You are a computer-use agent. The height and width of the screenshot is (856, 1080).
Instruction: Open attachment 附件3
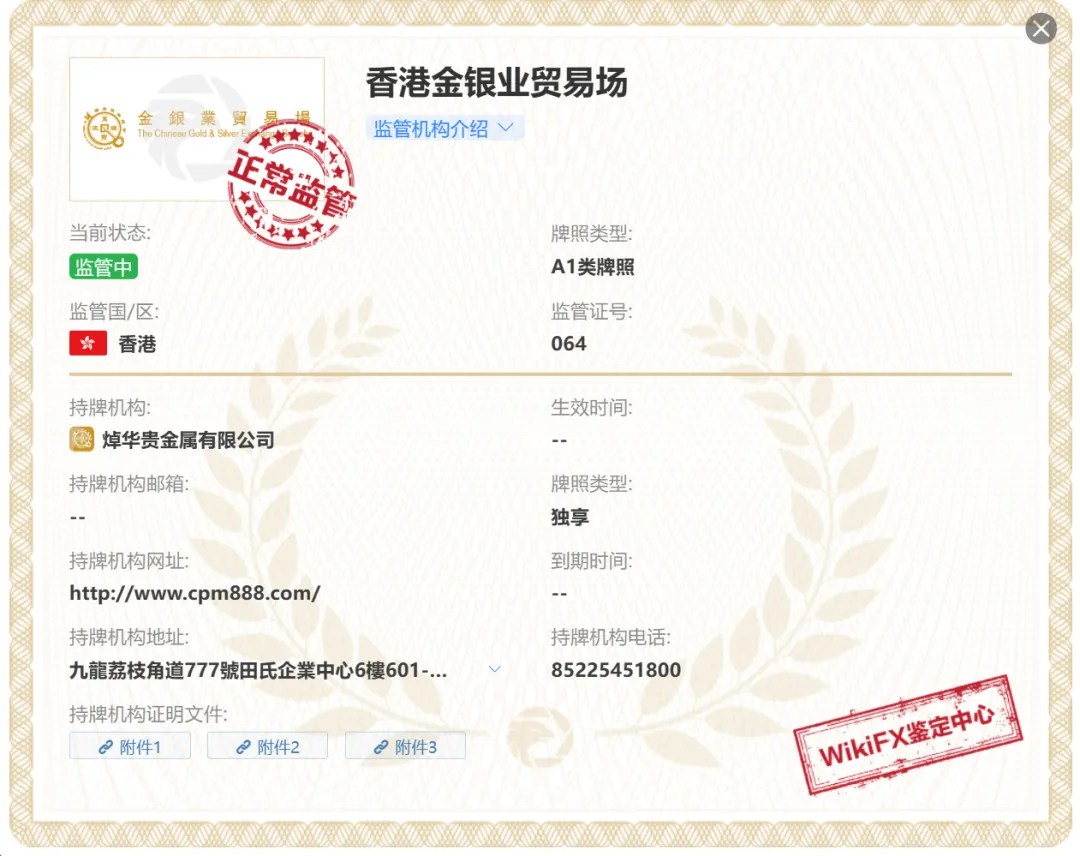coord(405,747)
